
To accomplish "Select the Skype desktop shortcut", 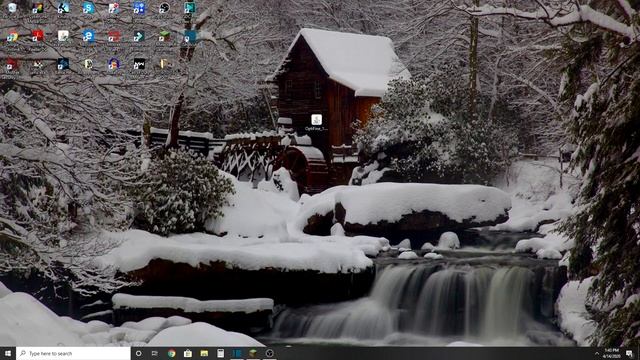I will coord(88,8).
